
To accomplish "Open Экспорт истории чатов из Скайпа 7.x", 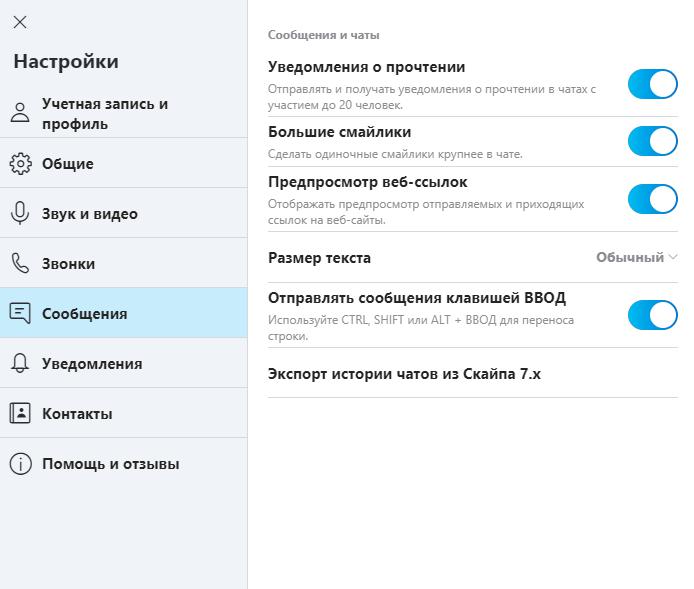I will (x=473, y=374).
